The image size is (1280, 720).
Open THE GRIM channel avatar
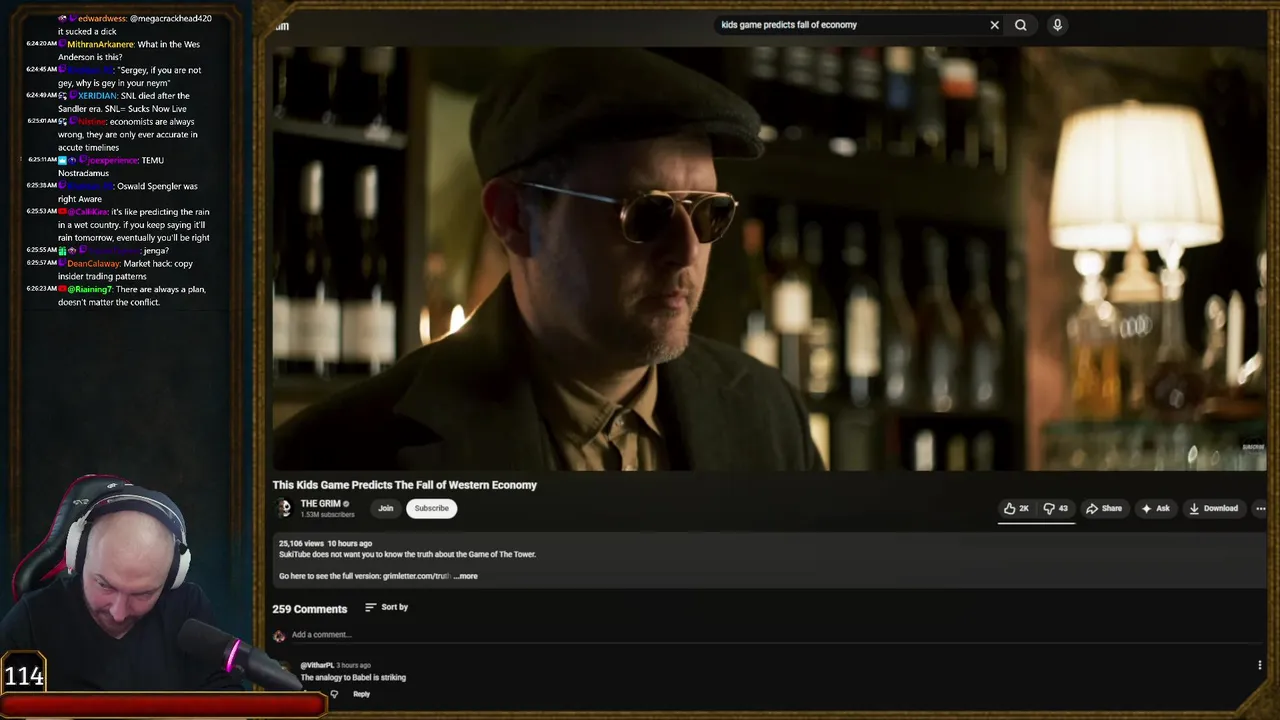click(284, 508)
